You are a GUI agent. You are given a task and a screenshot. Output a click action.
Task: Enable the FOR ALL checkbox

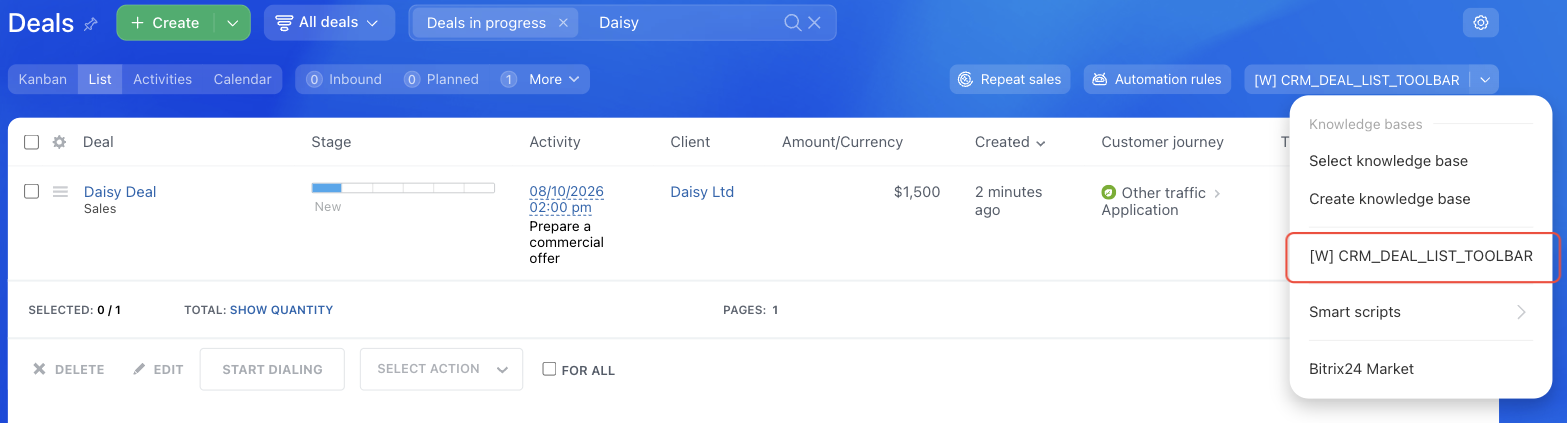(549, 369)
